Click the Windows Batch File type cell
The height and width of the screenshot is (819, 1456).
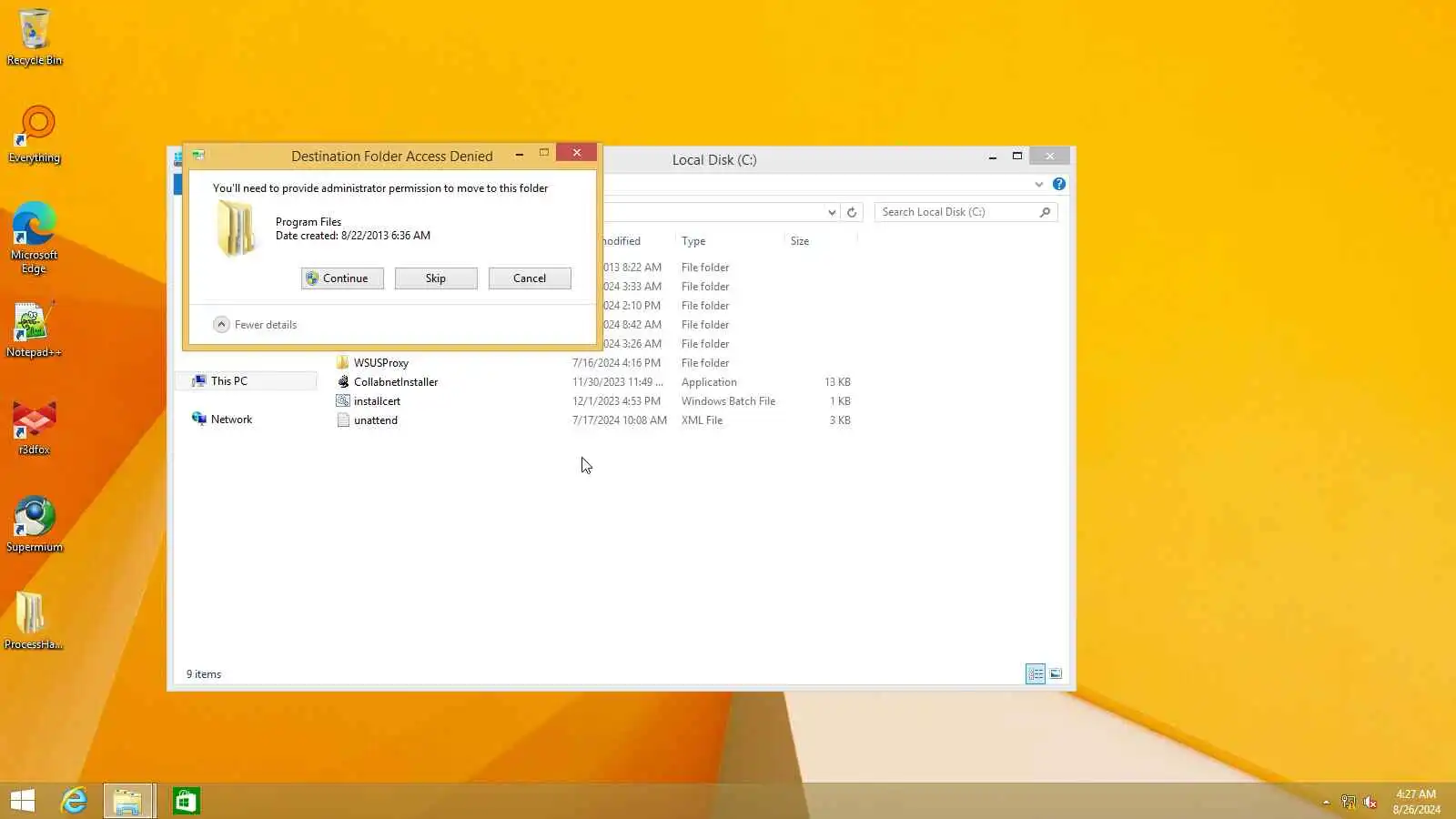tap(728, 401)
